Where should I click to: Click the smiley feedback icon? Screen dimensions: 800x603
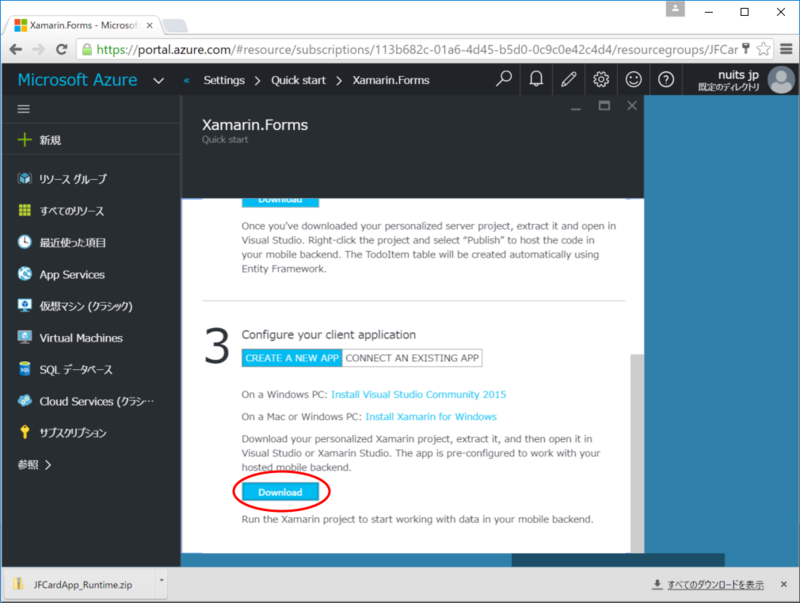tap(633, 80)
